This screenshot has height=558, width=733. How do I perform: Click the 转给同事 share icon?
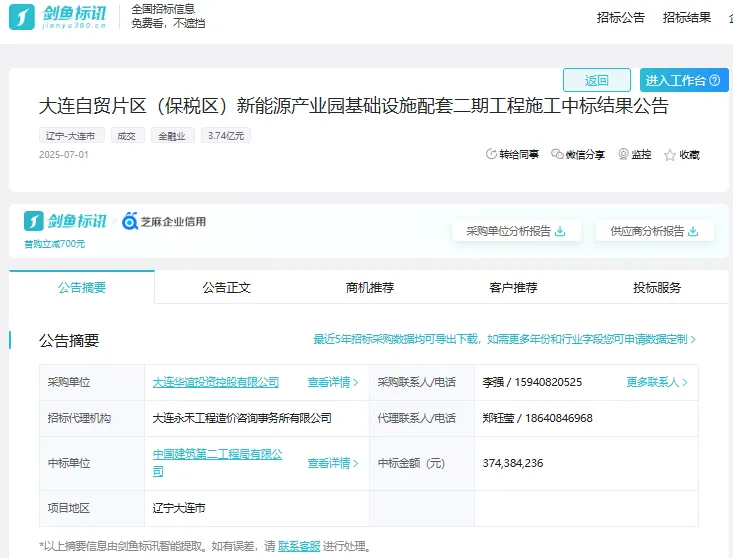tap(491, 154)
